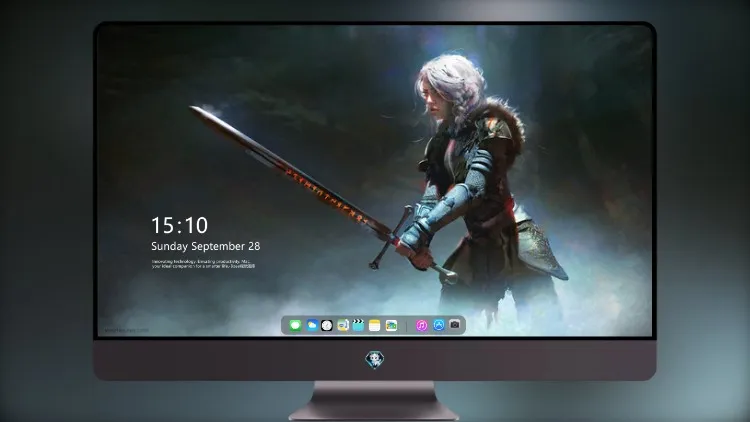
Task: Launch the clapperboard video app in dock
Action: [358, 326]
